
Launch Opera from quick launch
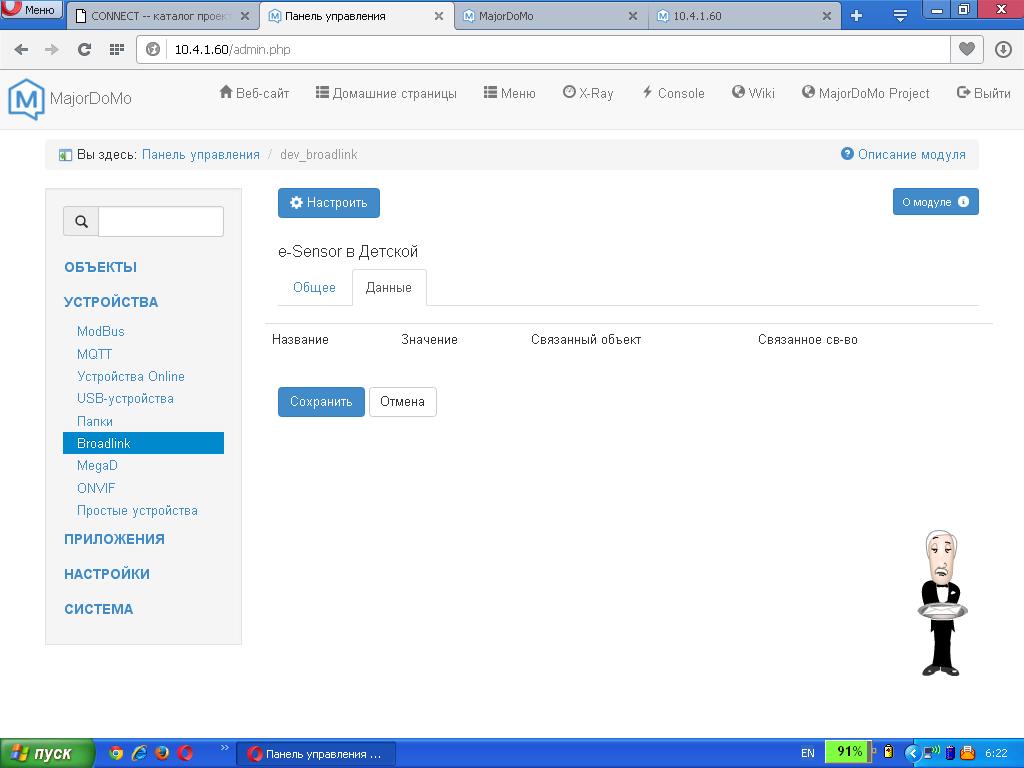(185, 753)
